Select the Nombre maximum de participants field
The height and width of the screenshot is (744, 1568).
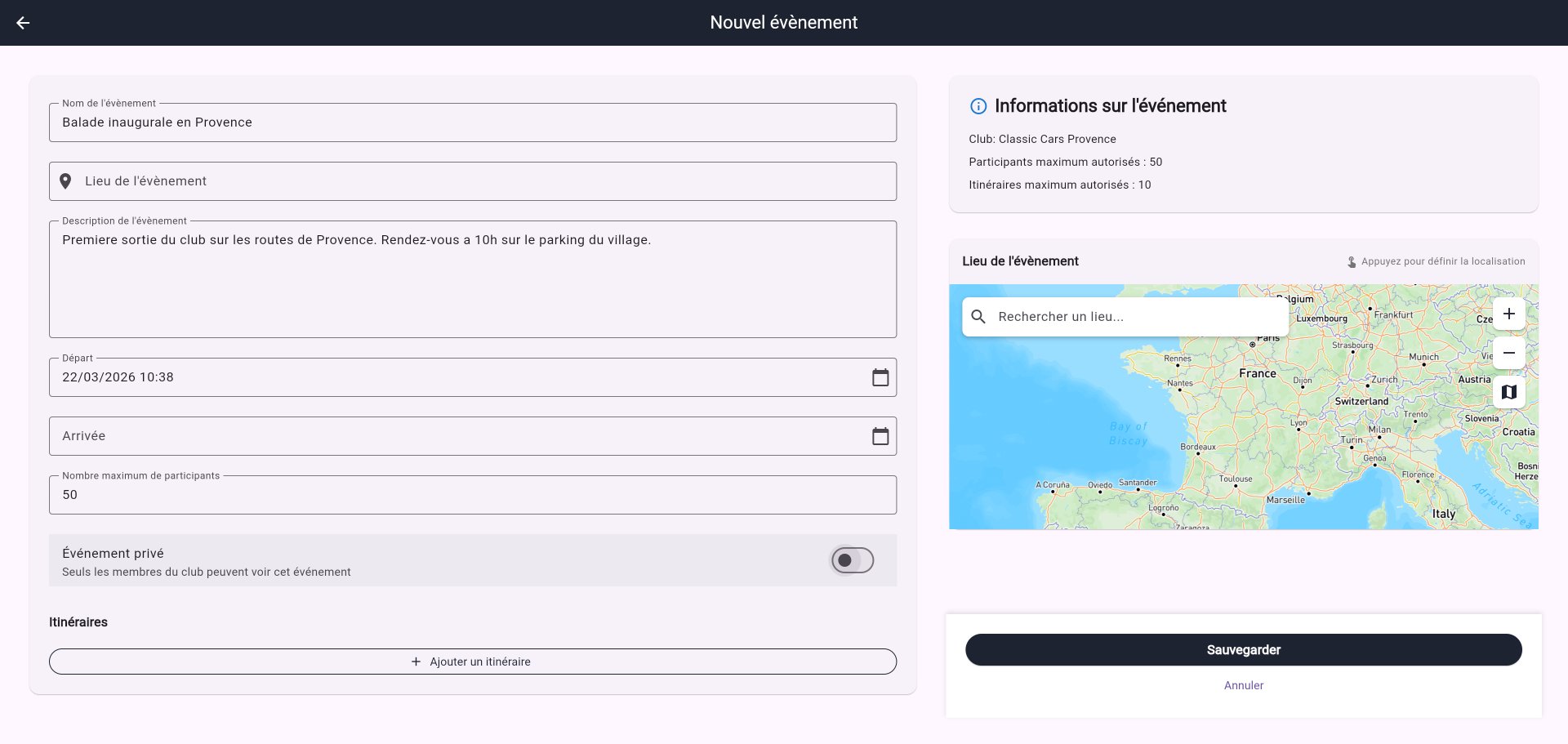pos(472,495)
